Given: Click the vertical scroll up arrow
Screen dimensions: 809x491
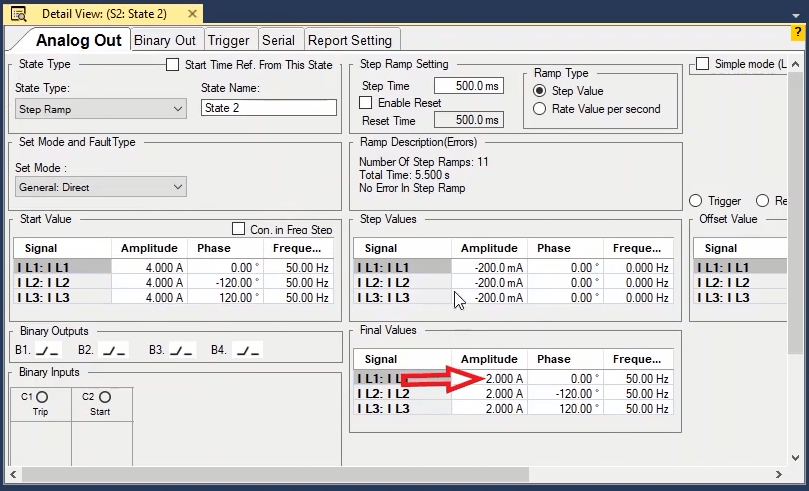Looking at the screenshot, I should tap(796, 65).
